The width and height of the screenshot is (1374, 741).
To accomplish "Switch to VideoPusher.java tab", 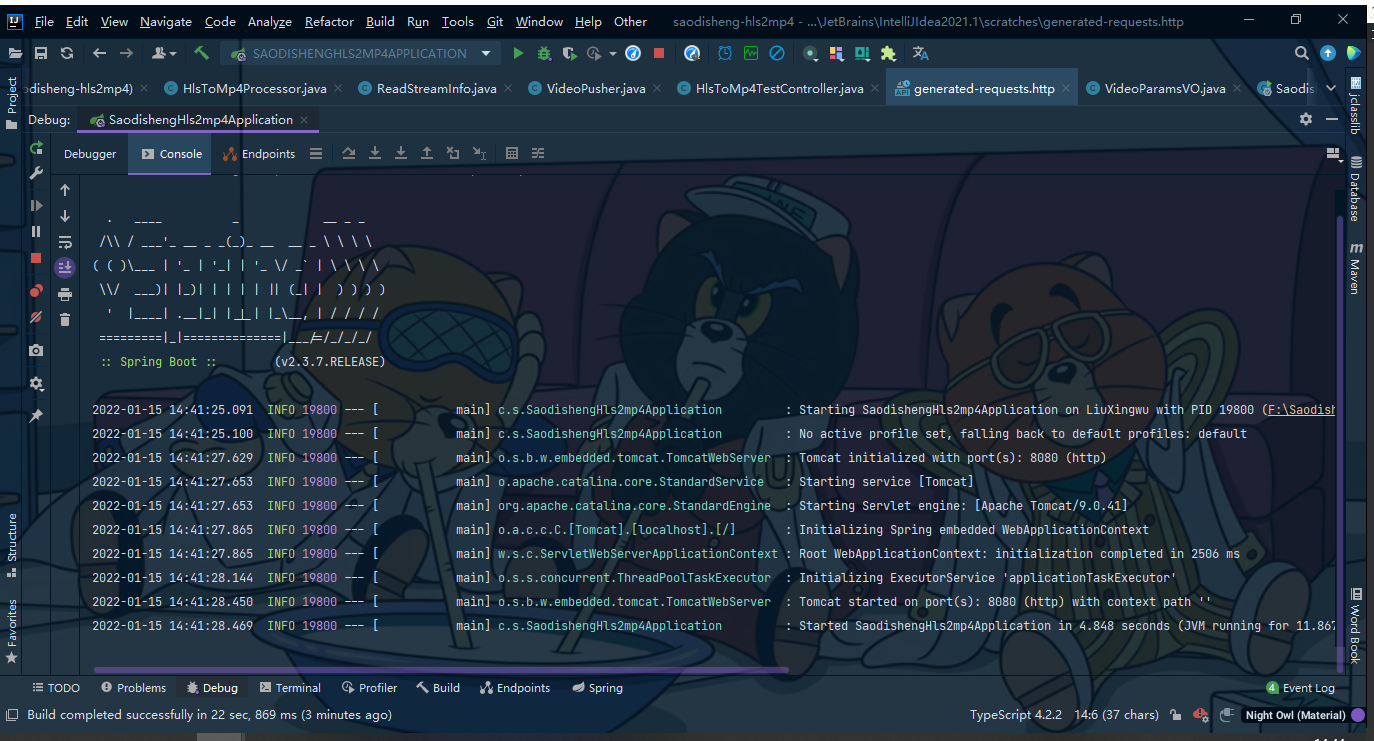I will coord(587,88).
